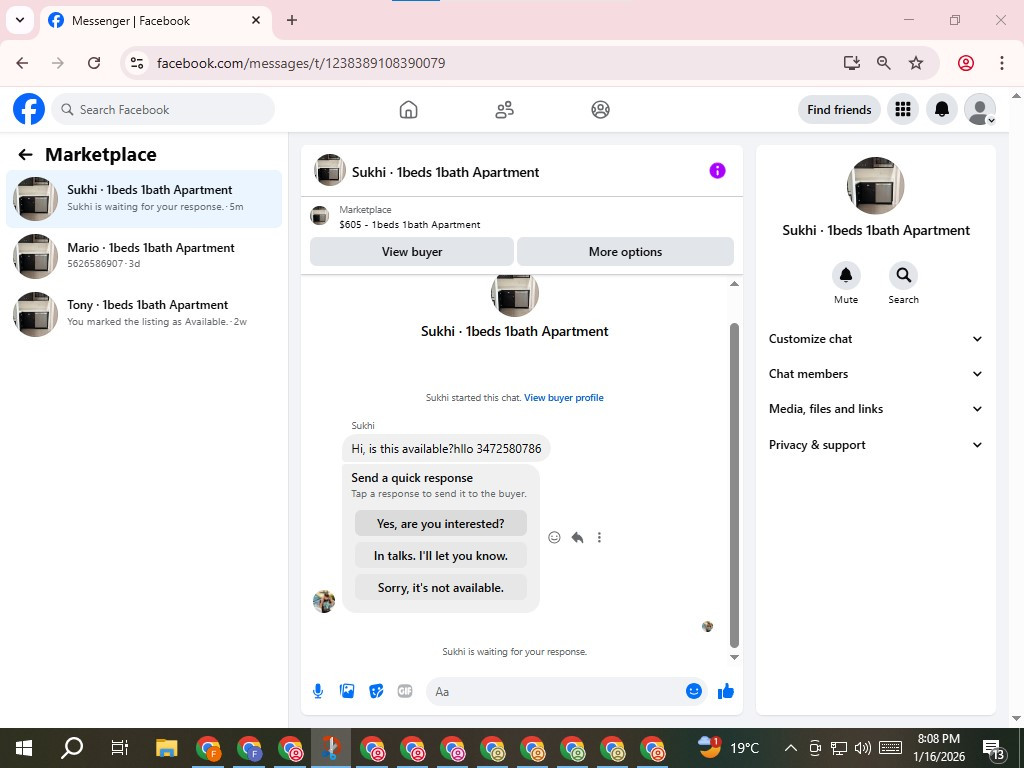
Task: Expand Privacy & support section
Action: tap(876, 445)
